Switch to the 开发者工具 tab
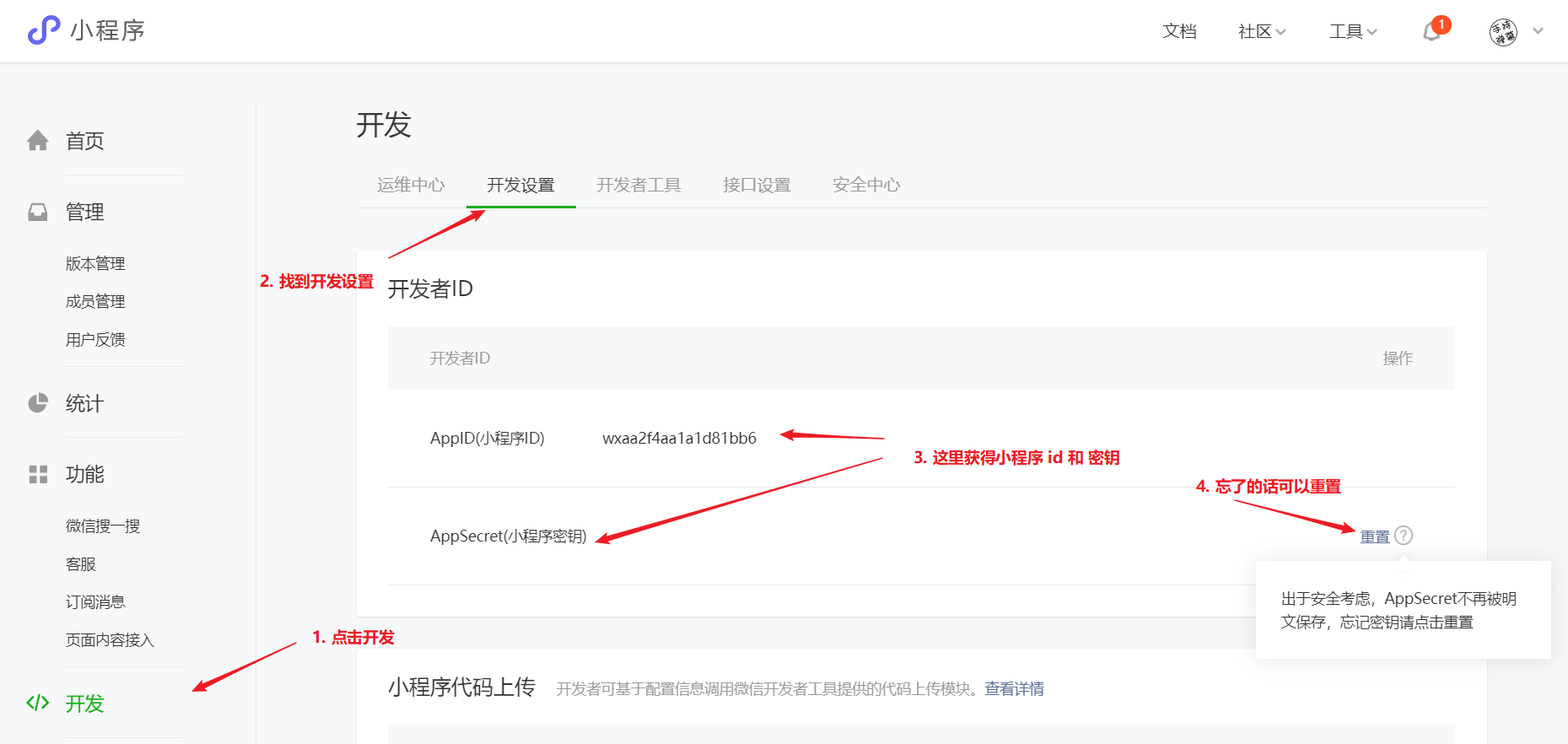The height and width of the screenshot is (744, 1568). coord(639,185)
